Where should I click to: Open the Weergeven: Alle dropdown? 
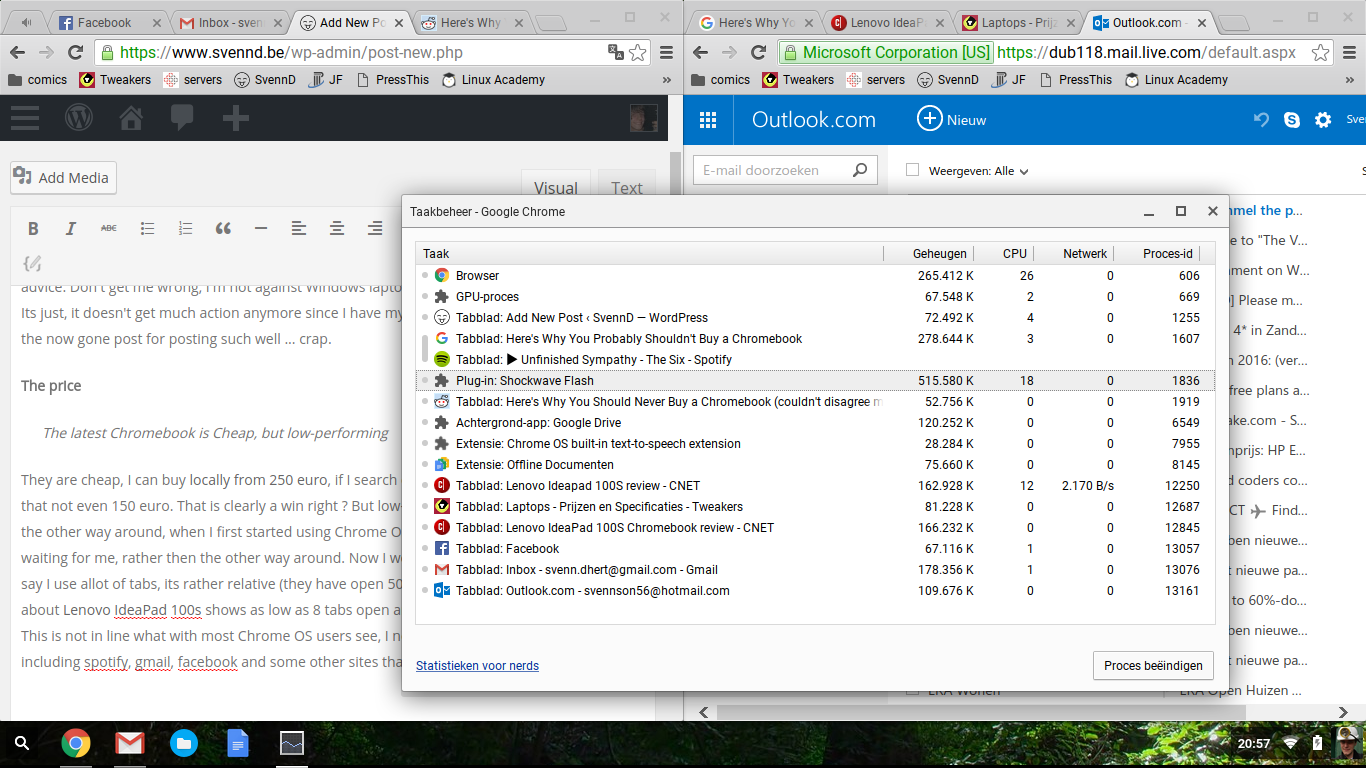pos(1022,170)
